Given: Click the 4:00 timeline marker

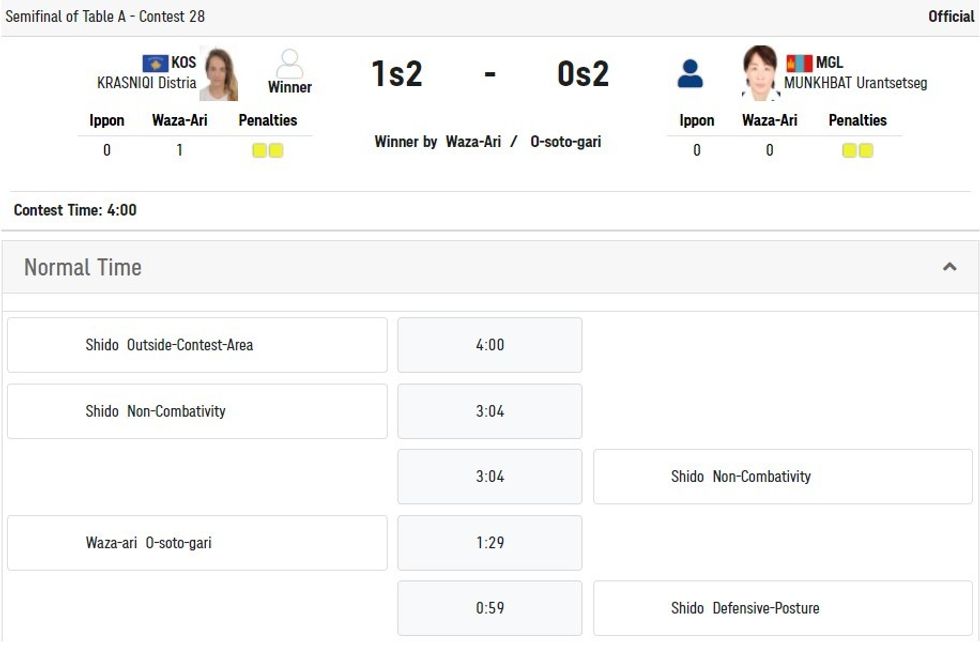Looking at the screenshot, I should coord(490,345).
